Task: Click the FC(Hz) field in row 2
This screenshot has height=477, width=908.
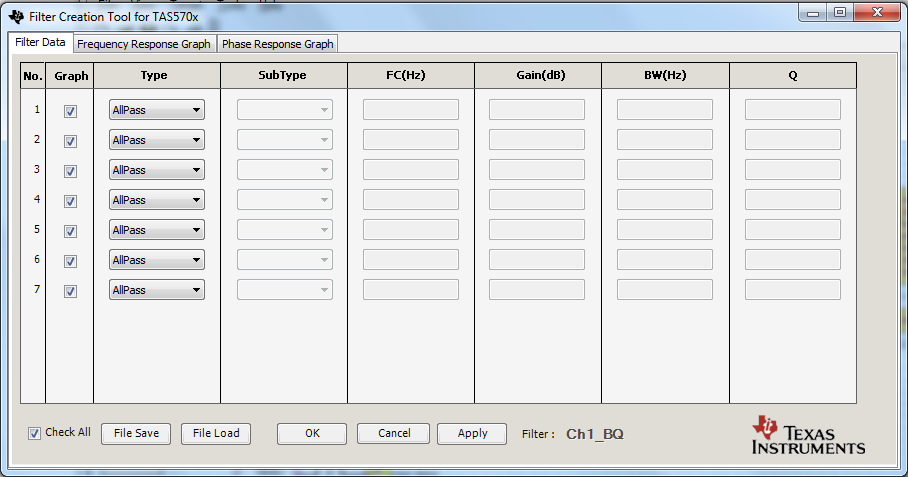Action: [411, 140]
